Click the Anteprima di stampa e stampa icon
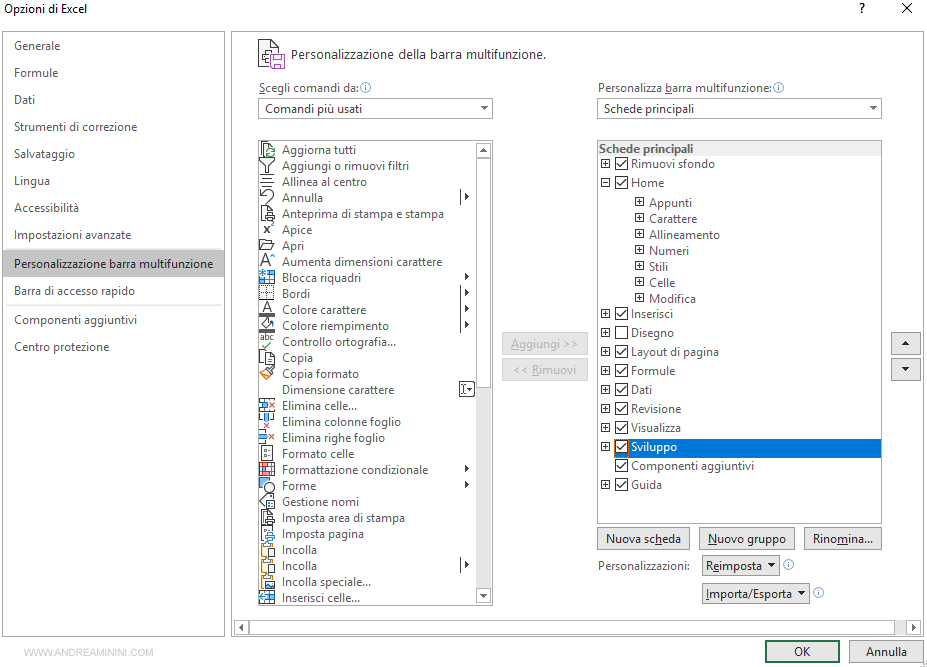 [x=267, y=213]
